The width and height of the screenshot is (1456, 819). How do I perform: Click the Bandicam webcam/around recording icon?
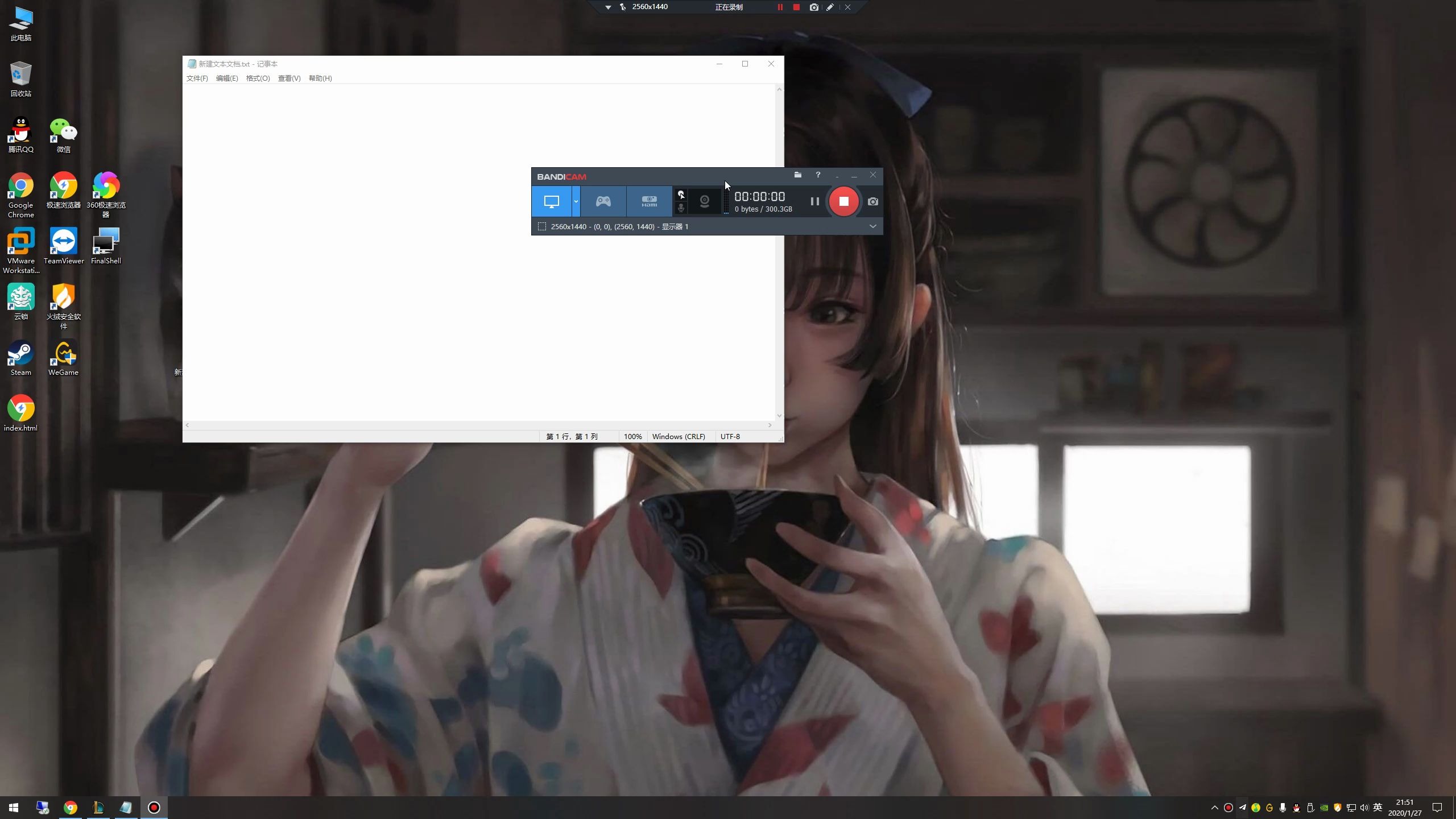[704, 201]
